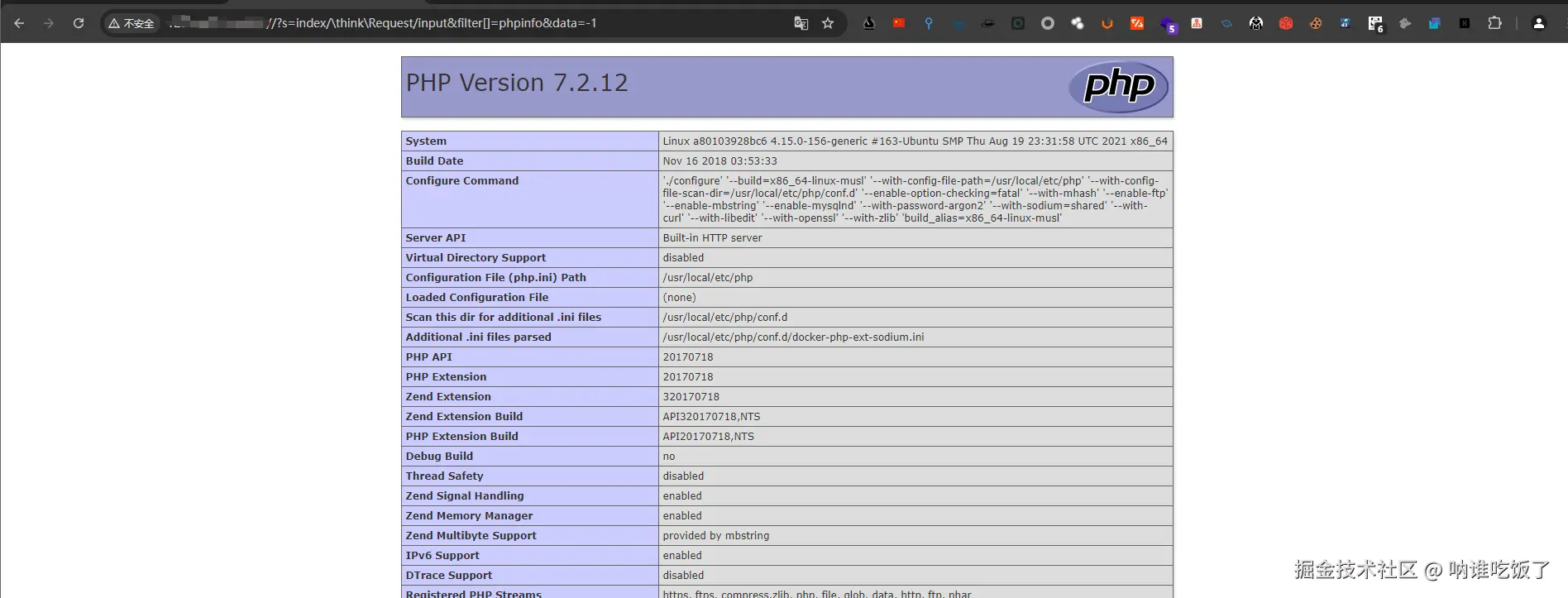Image resolution: width=1568 pixels, height=598 pixels.
Task: Open the purple extension with badge 5
Action: coord(1169,25)
